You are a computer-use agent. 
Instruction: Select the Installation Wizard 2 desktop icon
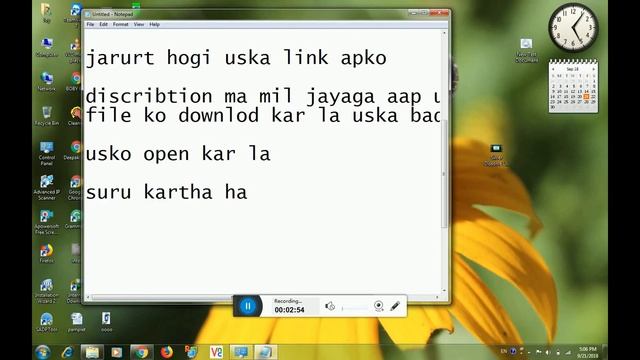pyautogui.click(x=47, y=291)
